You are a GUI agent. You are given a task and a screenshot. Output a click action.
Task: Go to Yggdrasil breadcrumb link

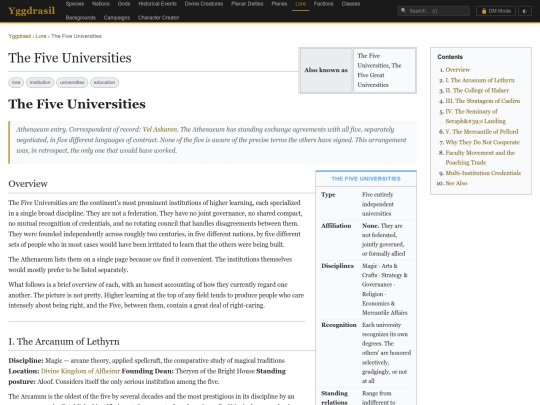point(20,36)
